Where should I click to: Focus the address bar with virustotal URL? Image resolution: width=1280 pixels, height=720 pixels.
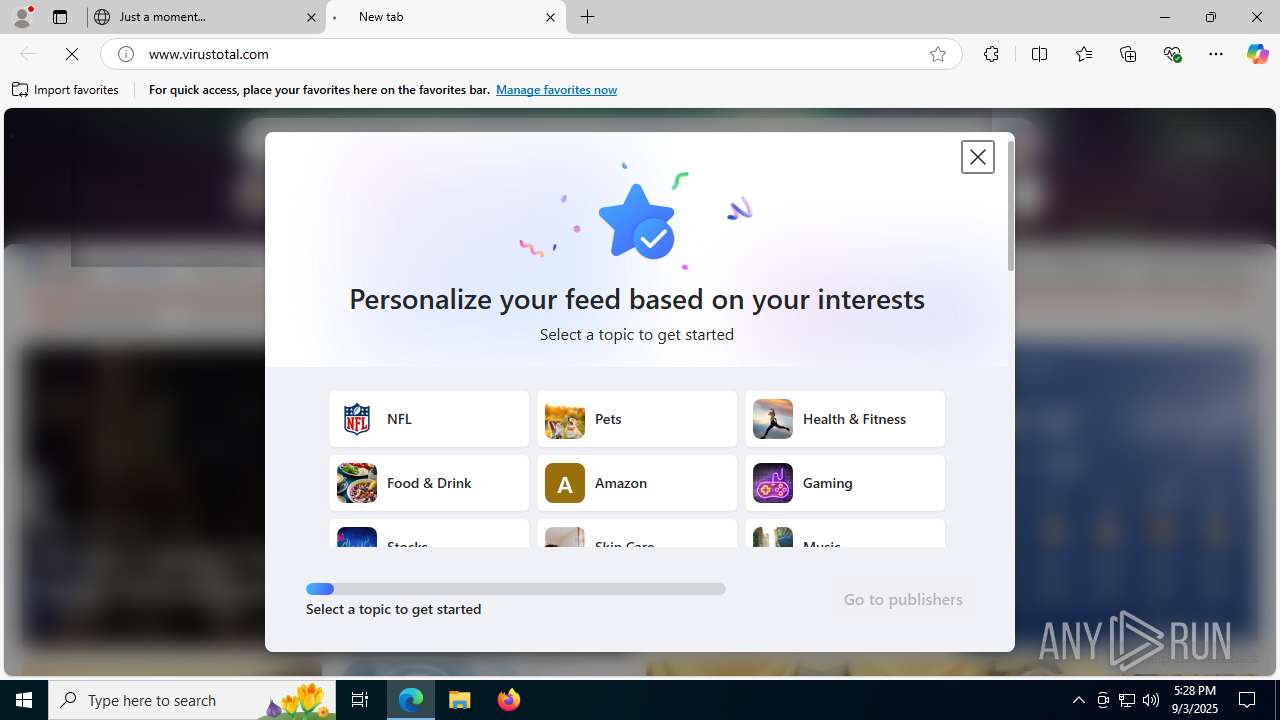coord(530,54)
